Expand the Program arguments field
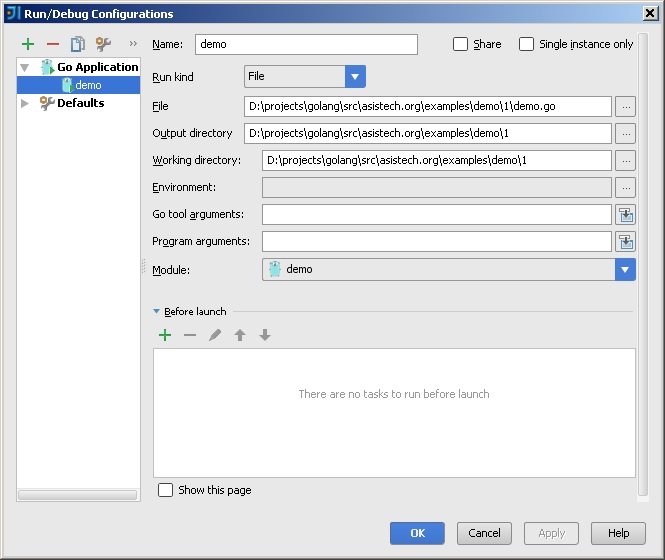 click(626, 242)
